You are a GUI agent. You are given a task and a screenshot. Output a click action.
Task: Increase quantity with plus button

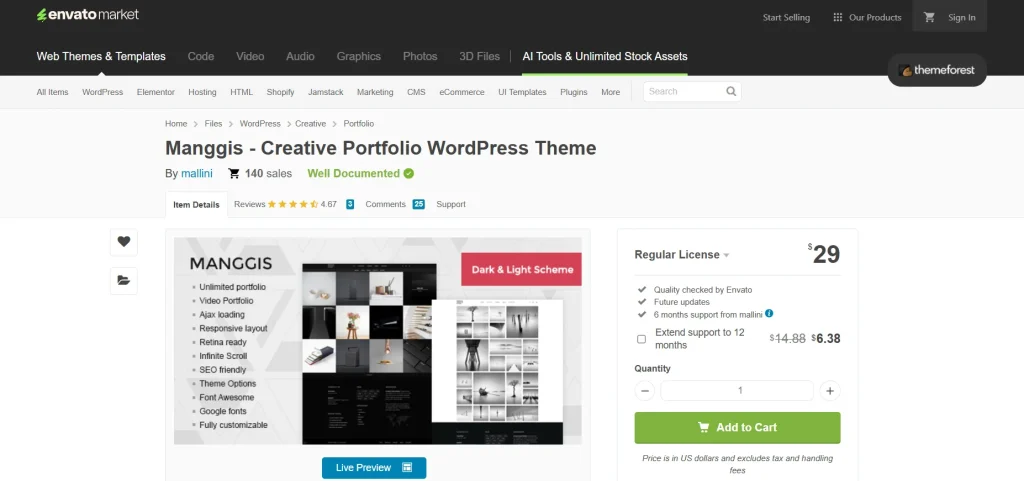tap(829, 391)
